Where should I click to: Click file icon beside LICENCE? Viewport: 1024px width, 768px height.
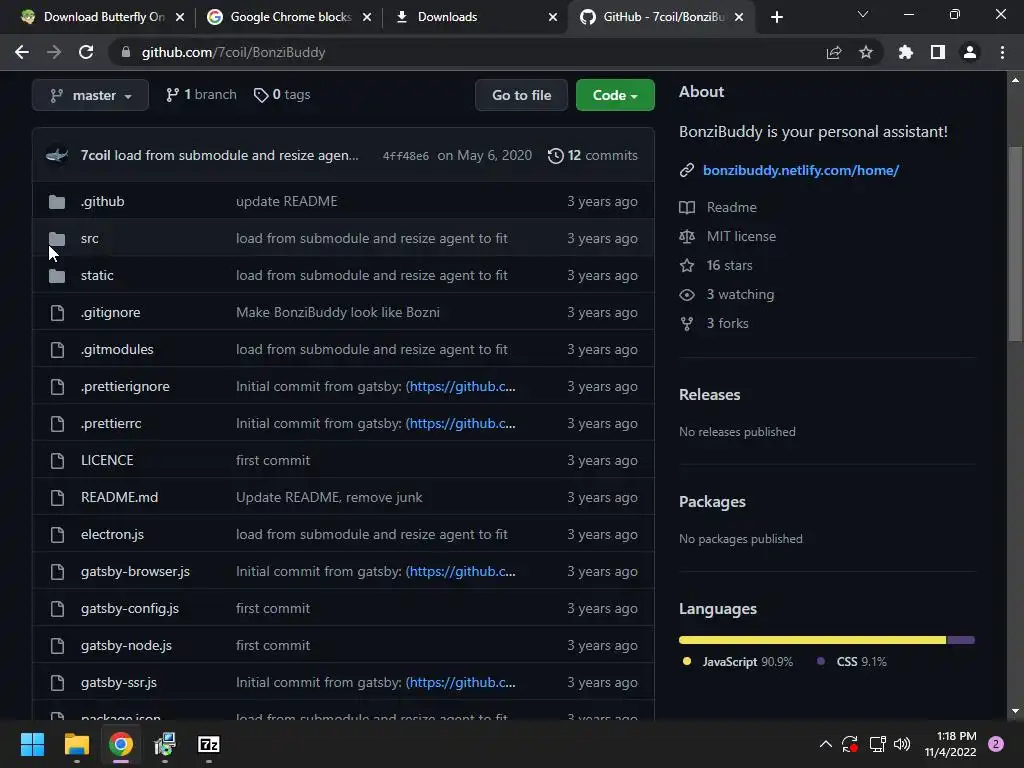pyautogui.click(x=57, y=460)
